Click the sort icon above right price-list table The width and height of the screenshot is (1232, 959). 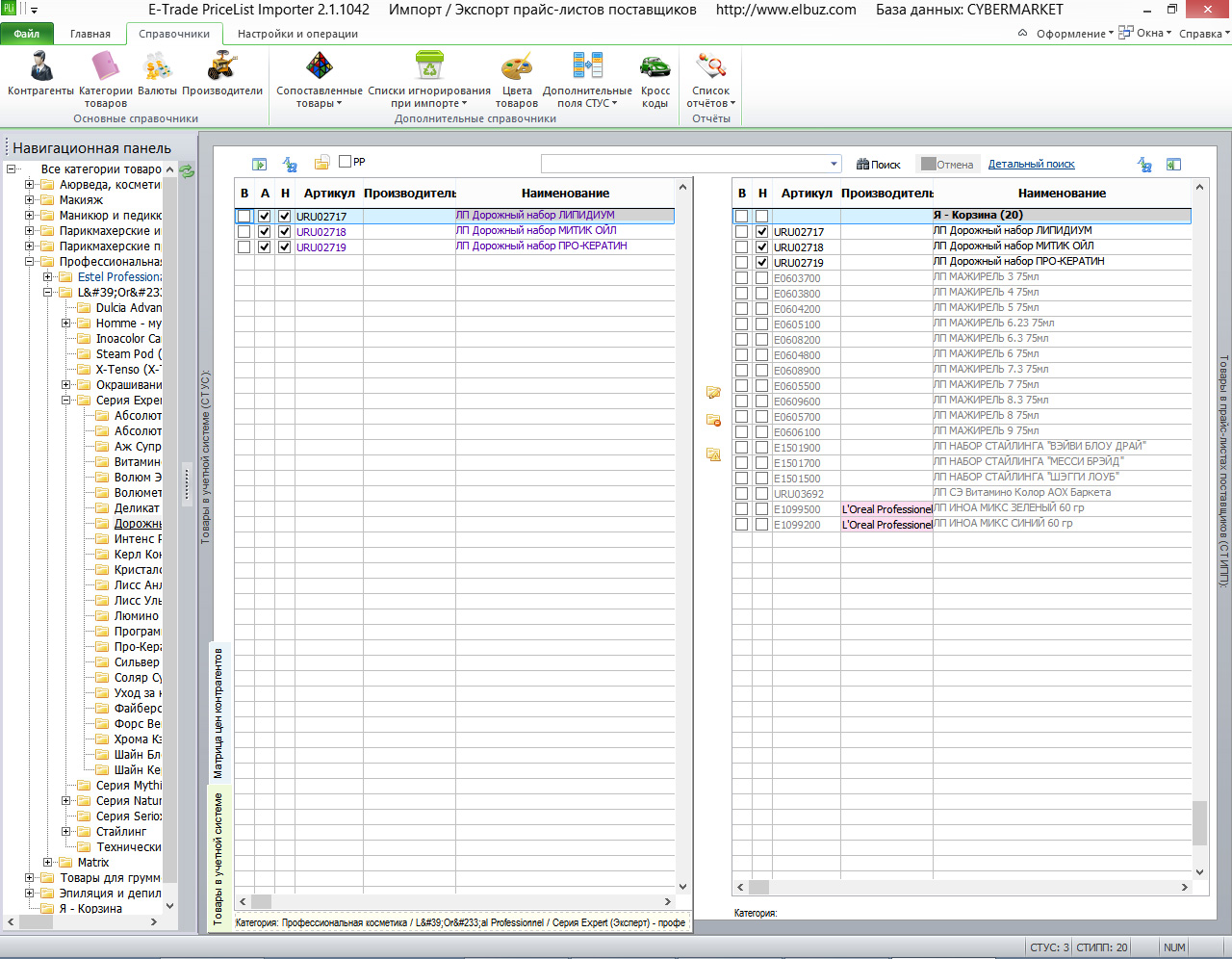click(1144, 165)
